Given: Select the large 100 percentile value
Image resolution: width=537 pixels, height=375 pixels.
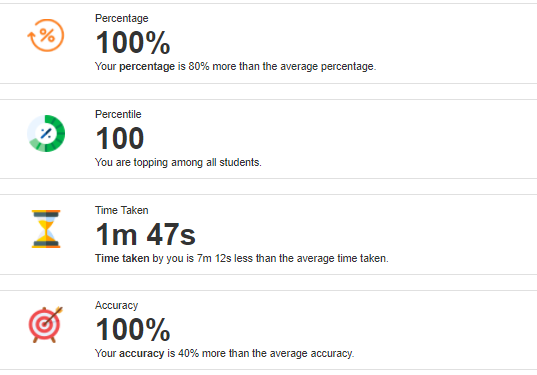Looking at the screenshot, I should pyautogui.click(x=120, y=138).
